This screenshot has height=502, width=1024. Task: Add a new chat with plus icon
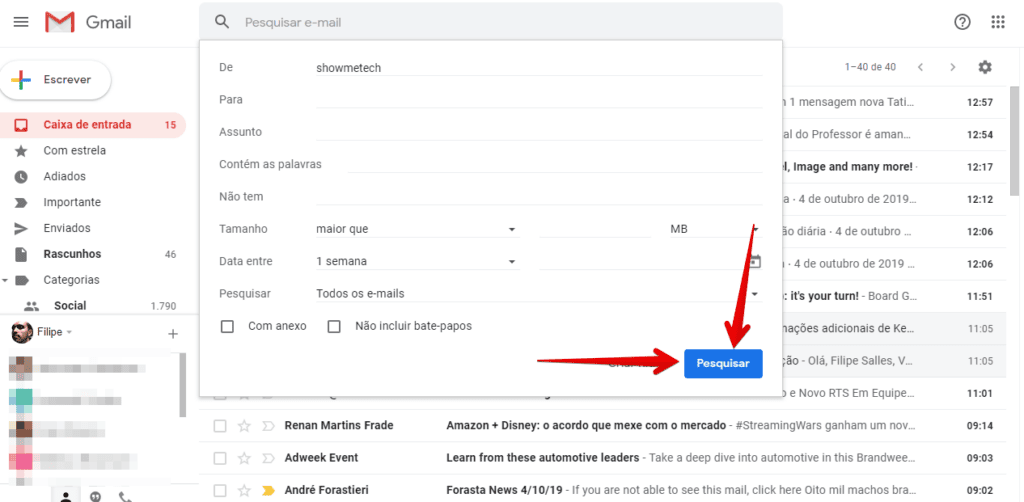click(173, 334)
